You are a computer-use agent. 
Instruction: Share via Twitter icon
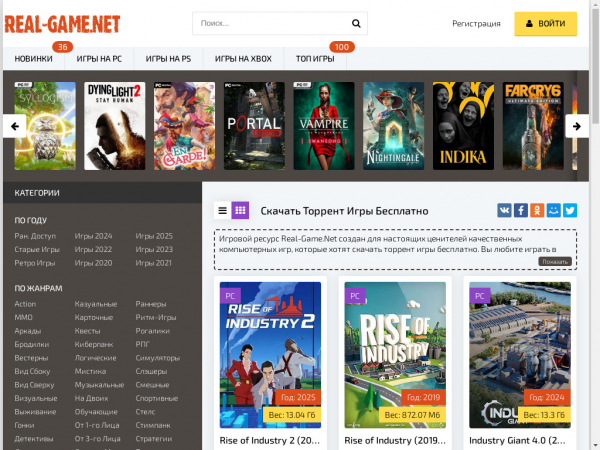[570, 210]
